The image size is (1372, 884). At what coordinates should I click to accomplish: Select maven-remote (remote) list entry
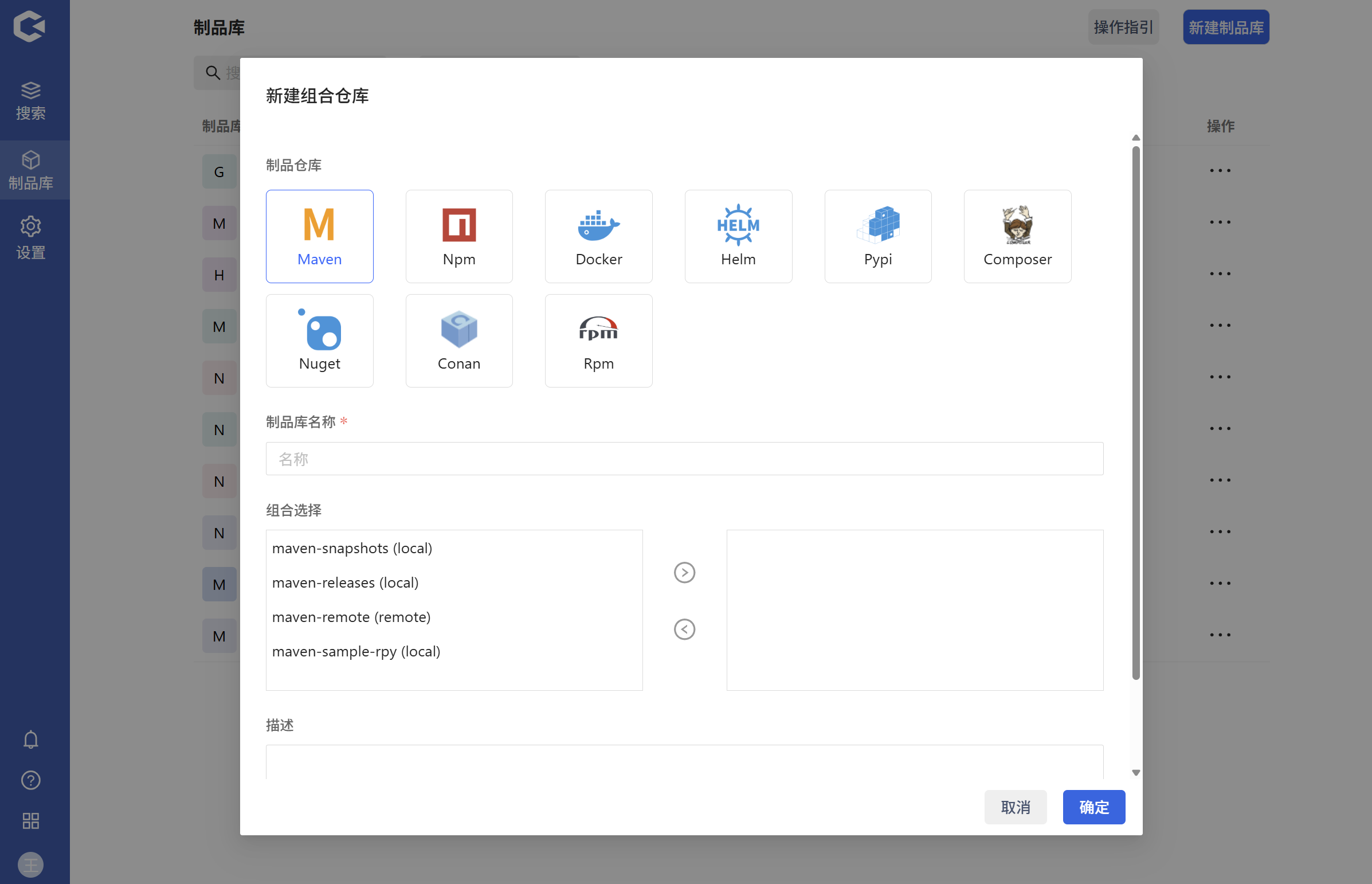coord(351,617)
